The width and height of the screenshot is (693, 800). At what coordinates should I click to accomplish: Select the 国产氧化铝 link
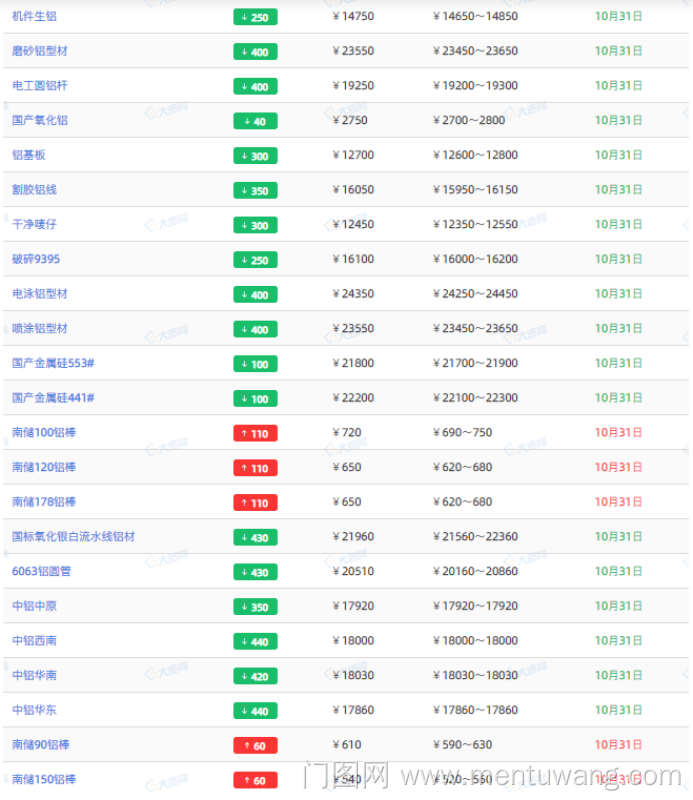pos(40,120)
